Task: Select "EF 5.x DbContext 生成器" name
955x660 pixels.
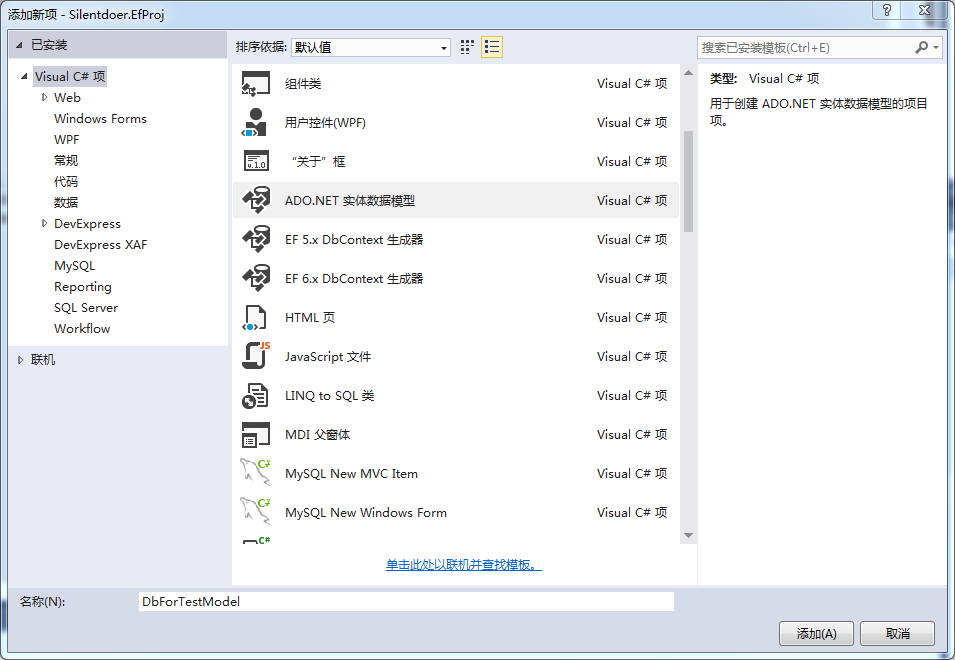Action: pos(354,239)
